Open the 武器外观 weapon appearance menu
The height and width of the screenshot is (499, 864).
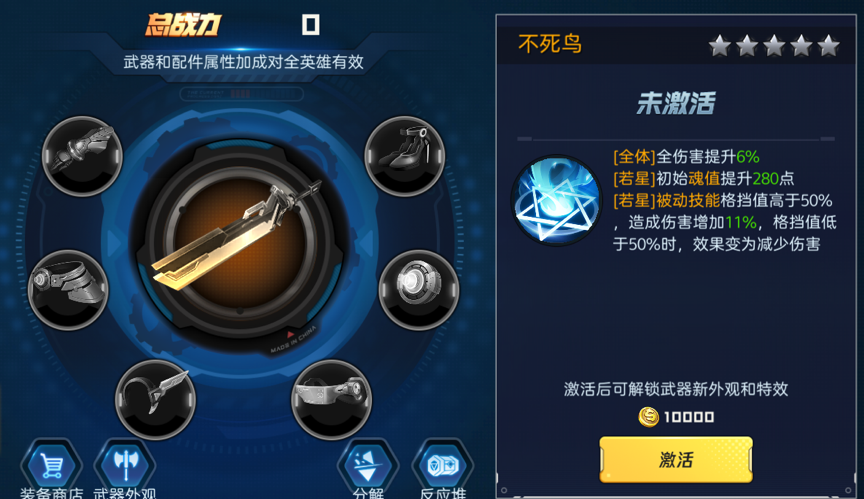click(x=125, y=469)
